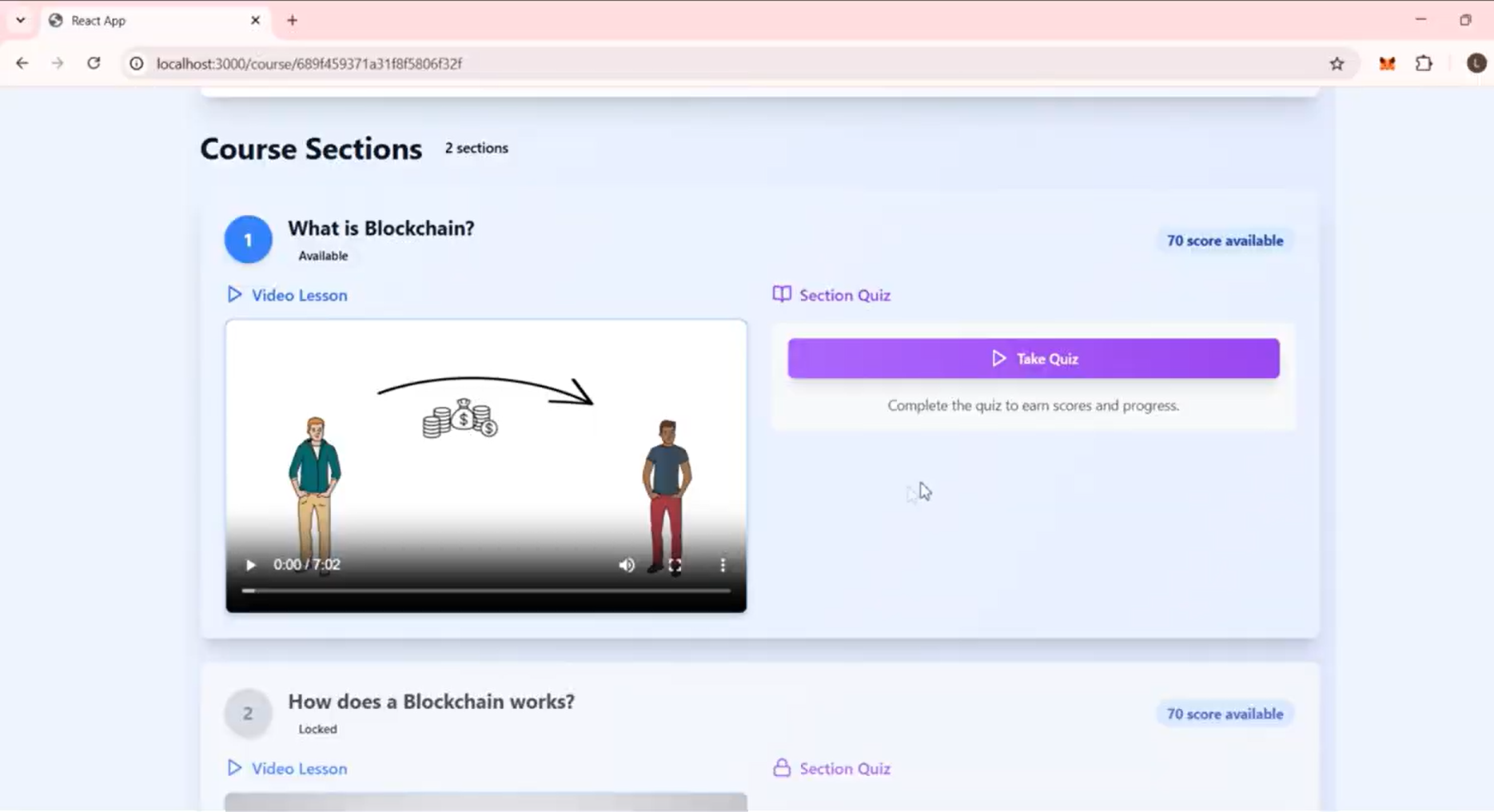The width and height of the screenshot is (1494, 812).
Task: Reload the current page
Action: click(94, 63)
